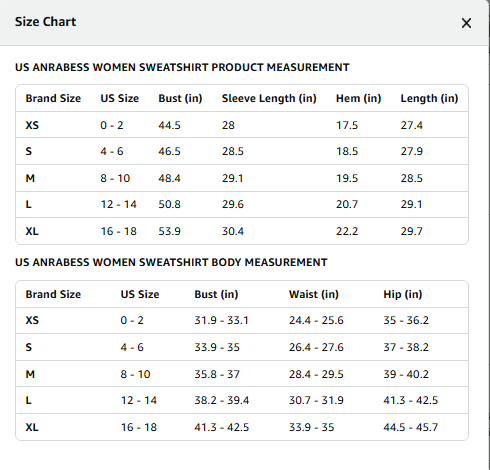This screenshot has height=470, width=490.
Task: Click product bust value 46.5
Action: pos(169,151)
